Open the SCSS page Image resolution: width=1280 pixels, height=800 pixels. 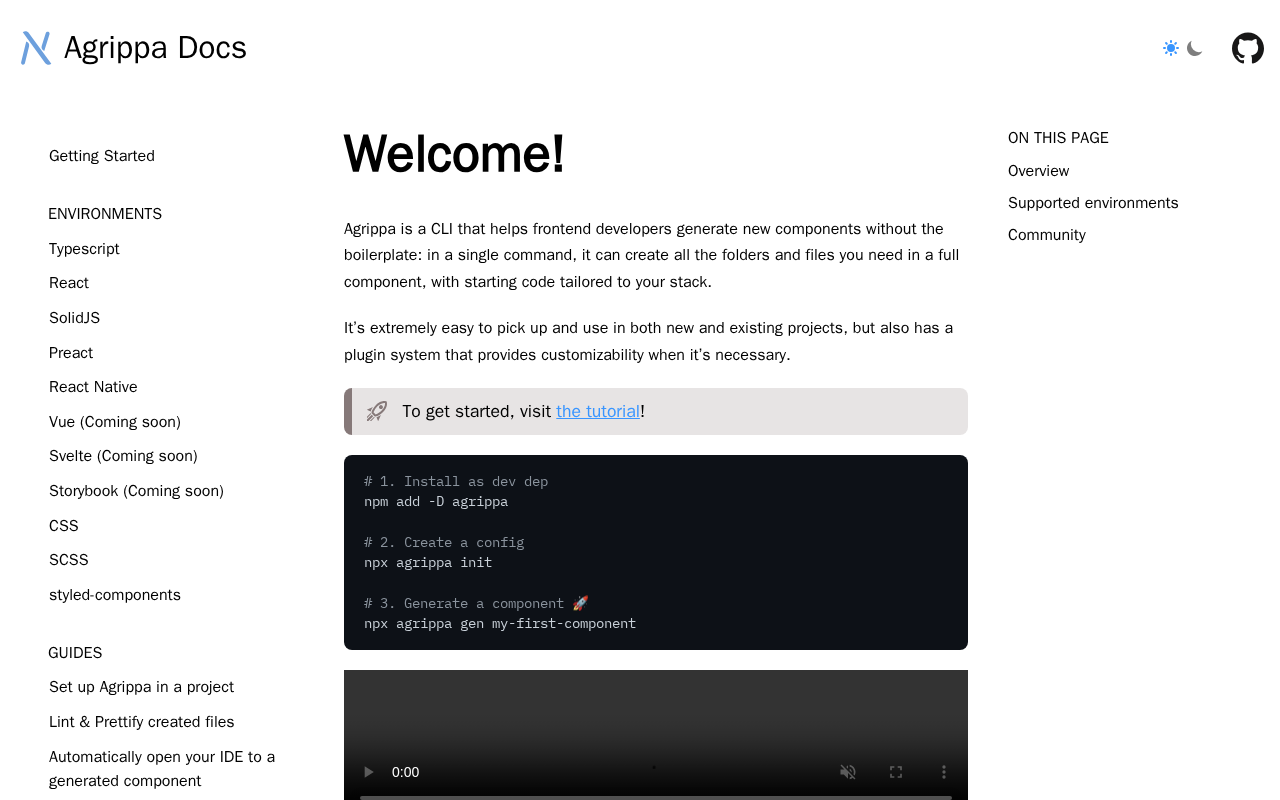(69, 560)
